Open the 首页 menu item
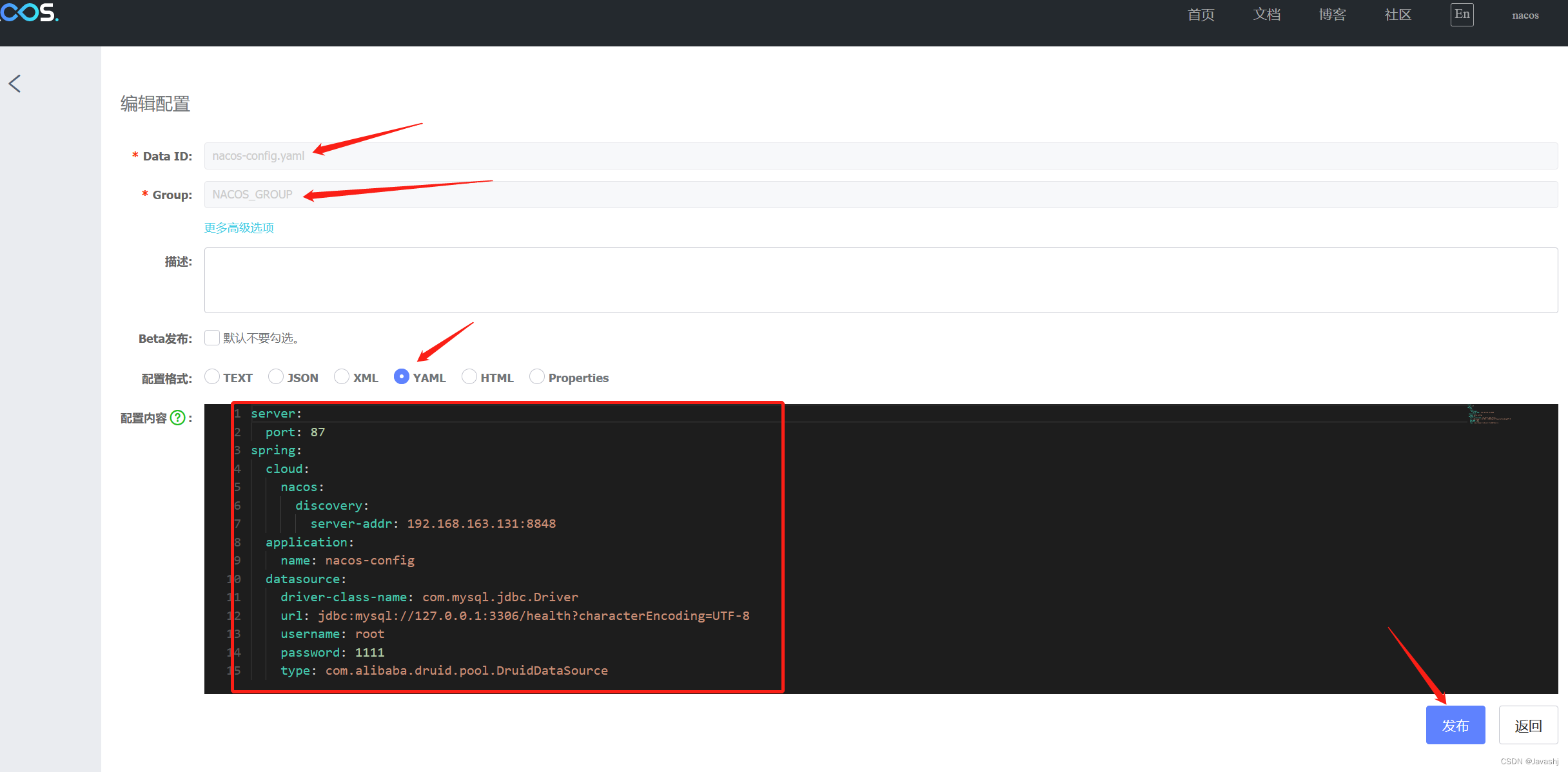1568x772 pixels. point(1200,15)
